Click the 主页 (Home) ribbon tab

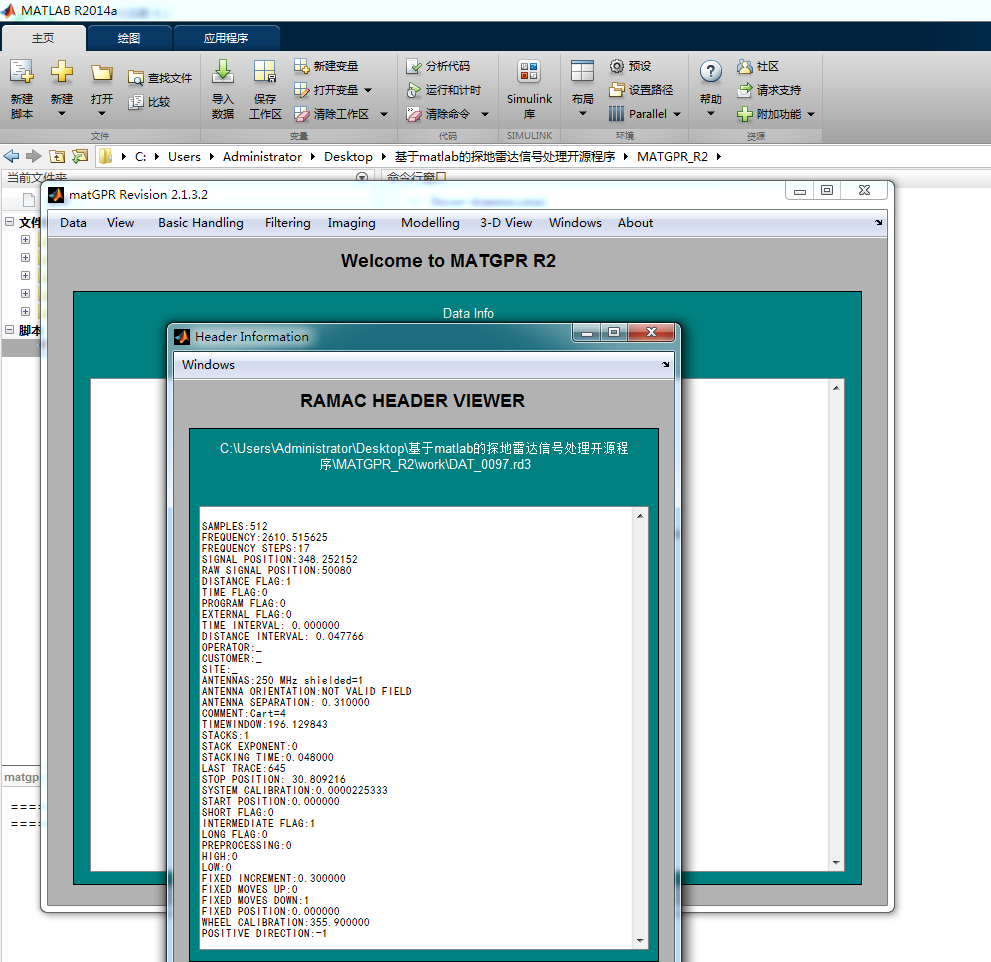tap(43, 38)
